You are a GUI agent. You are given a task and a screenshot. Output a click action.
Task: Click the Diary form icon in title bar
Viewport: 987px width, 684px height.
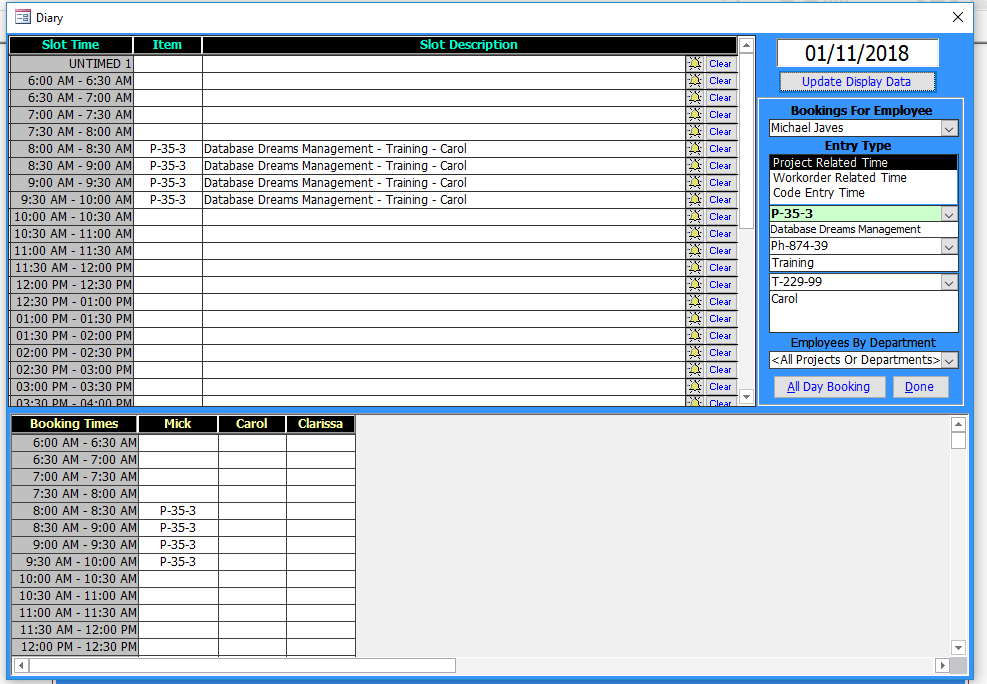[23, 17]
